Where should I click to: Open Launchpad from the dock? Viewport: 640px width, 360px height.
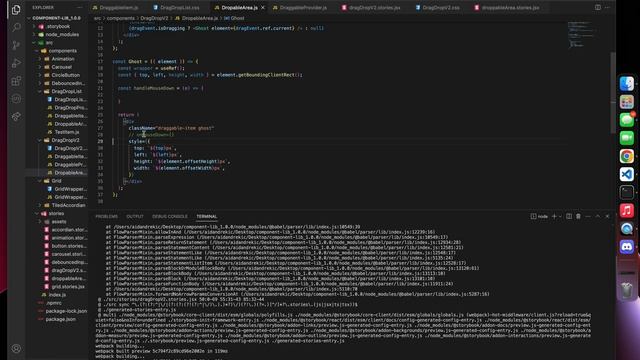[627, 101]
